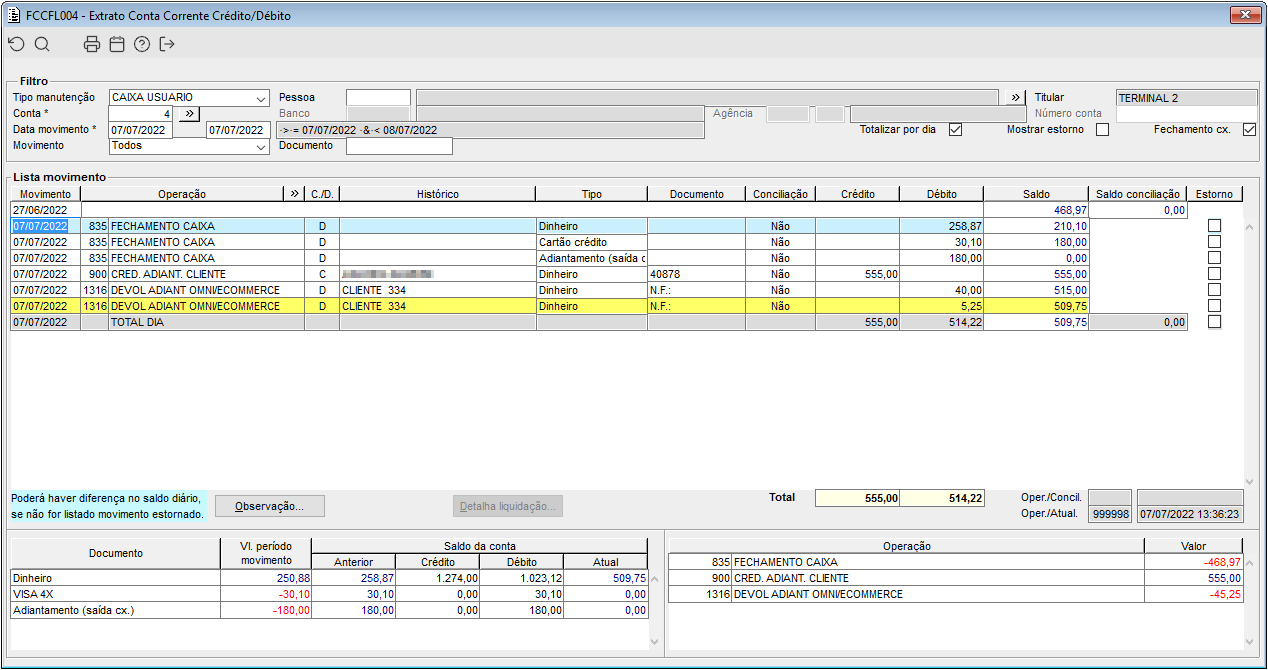Click the application icon in title bar
This screenshot has height=670, width=1268.
coord(14,15)
